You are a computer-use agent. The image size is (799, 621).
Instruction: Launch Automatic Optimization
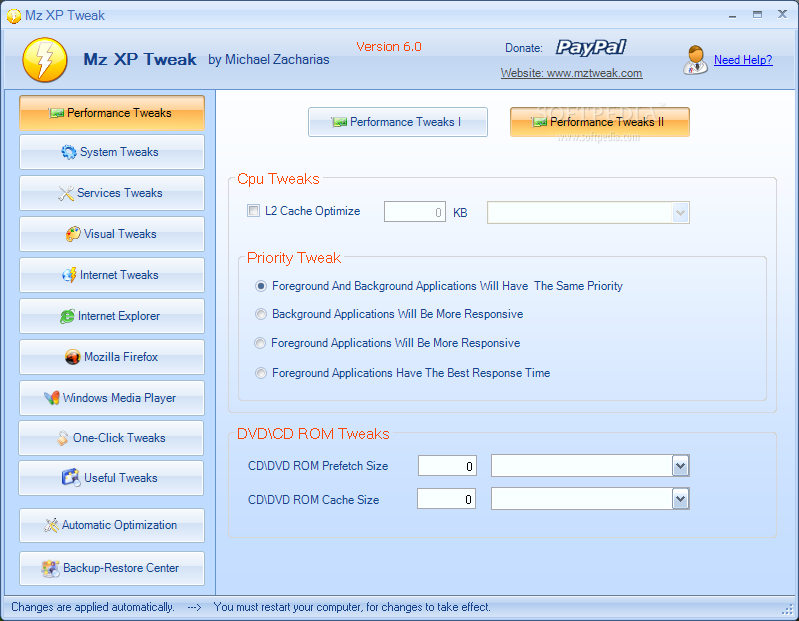pyautogui.click(x=112, y=525)
